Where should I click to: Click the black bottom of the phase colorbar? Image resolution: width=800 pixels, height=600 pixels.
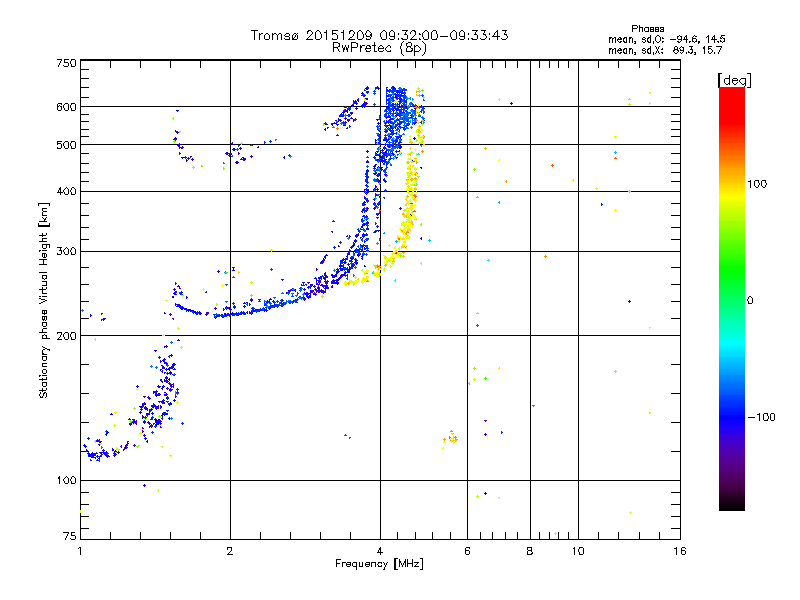(x=732, y=503)
